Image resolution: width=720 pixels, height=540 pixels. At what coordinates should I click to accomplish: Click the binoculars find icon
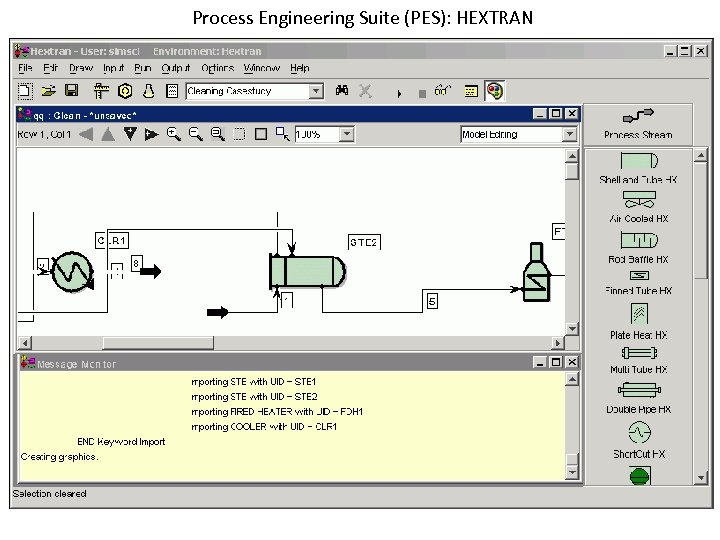click(x=342, y=90)
